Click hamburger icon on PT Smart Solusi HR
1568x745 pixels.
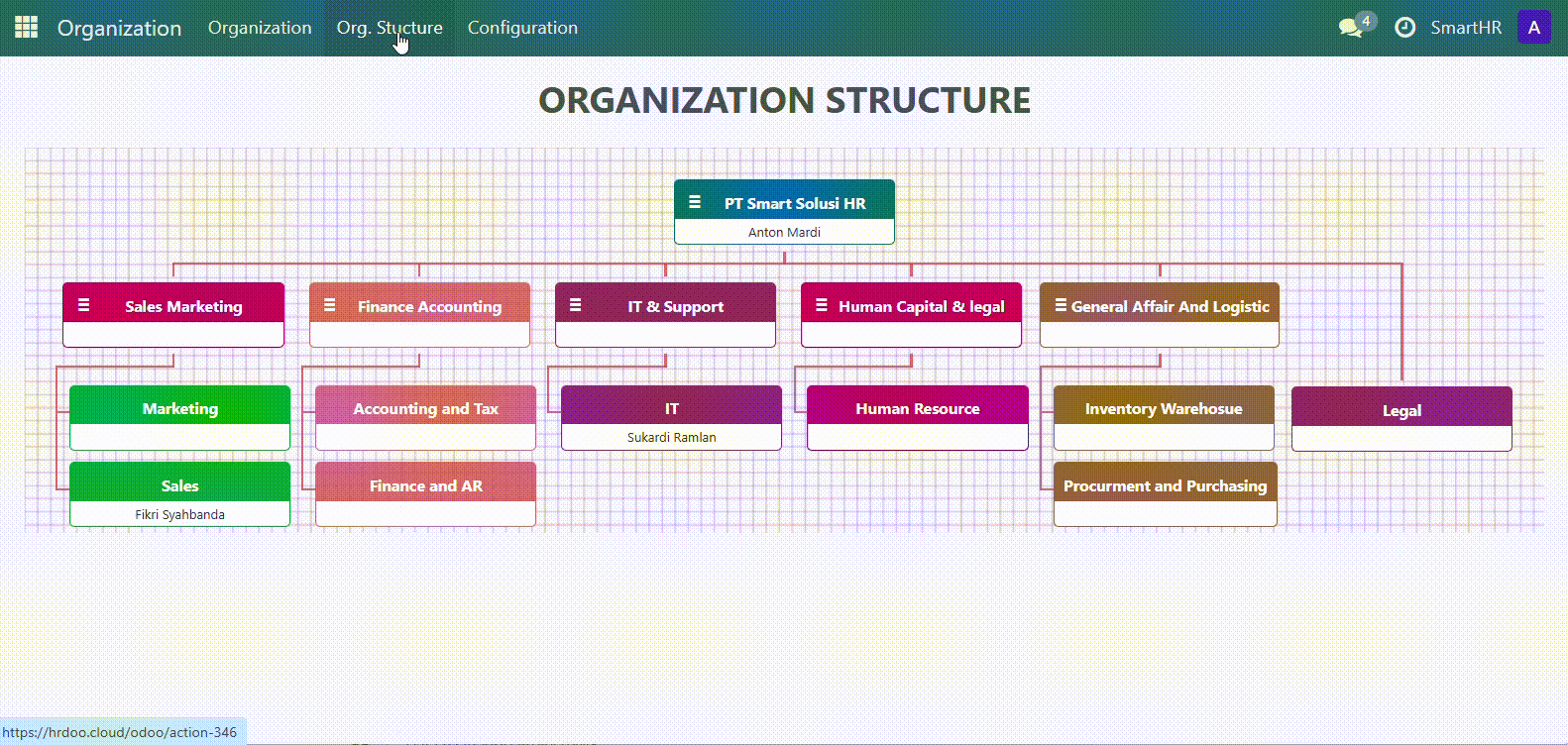coord(695,202)
